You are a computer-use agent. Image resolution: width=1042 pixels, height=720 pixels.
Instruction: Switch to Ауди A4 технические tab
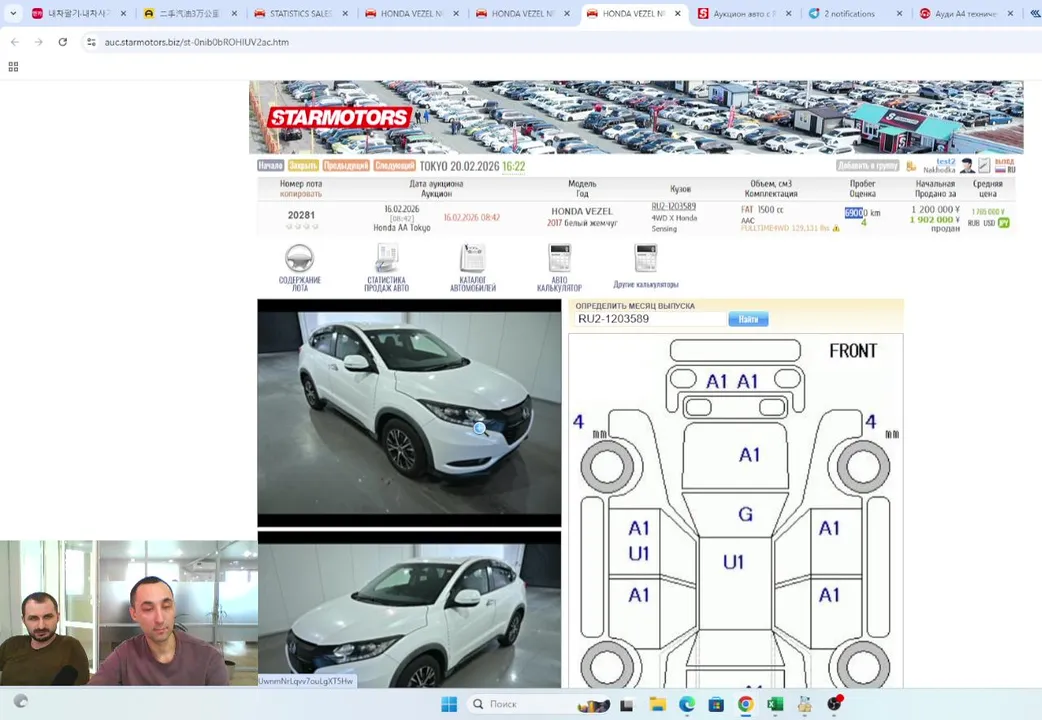tap(965, 13)
